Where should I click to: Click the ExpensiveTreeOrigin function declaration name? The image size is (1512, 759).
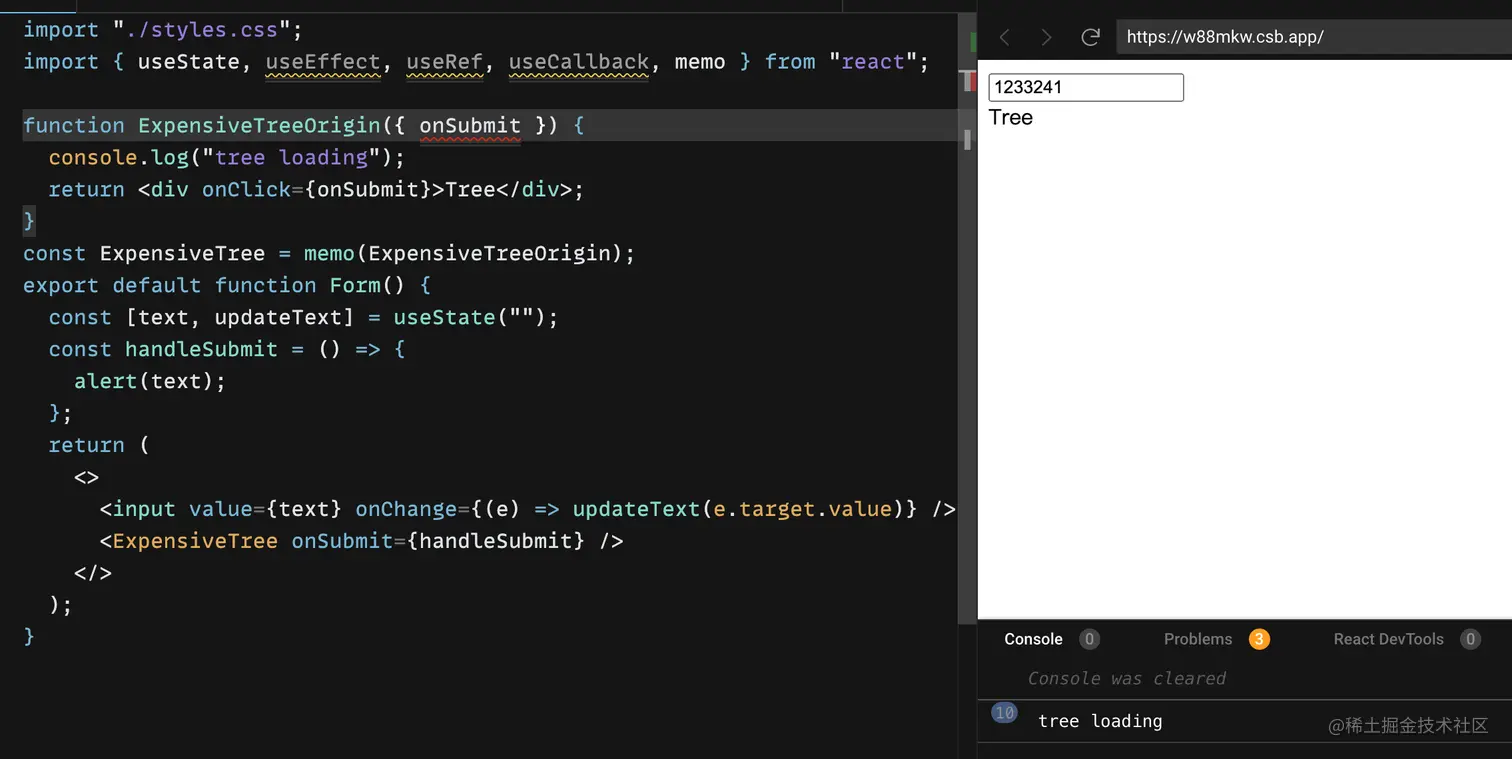click(x=260, y=126)
